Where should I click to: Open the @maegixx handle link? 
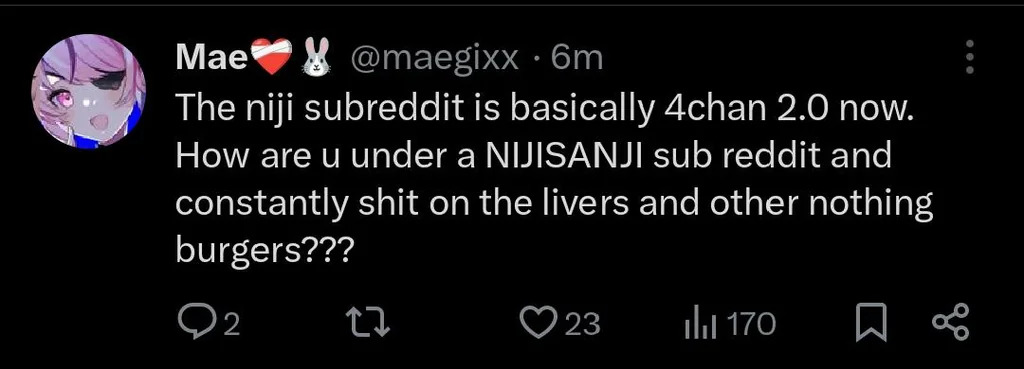434,59
